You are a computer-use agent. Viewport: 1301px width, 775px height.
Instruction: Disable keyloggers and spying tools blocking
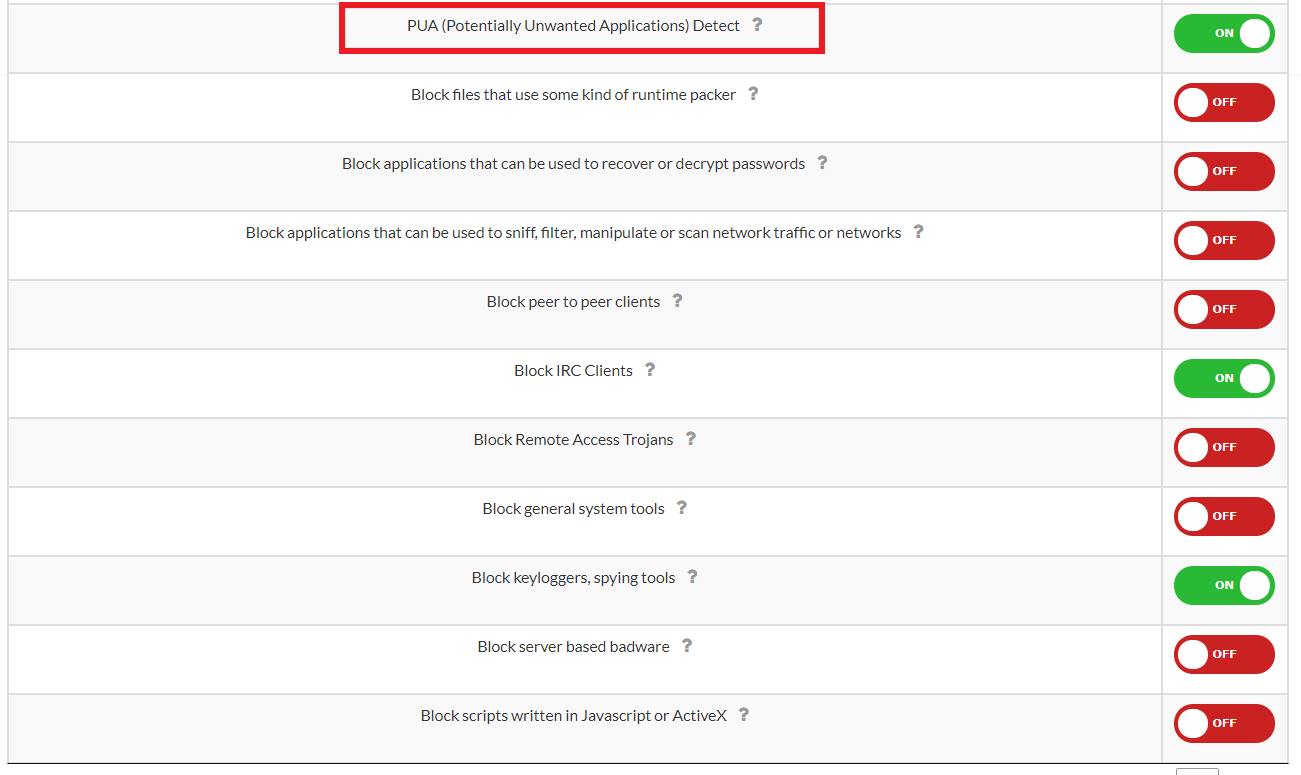coord(1224,585)
